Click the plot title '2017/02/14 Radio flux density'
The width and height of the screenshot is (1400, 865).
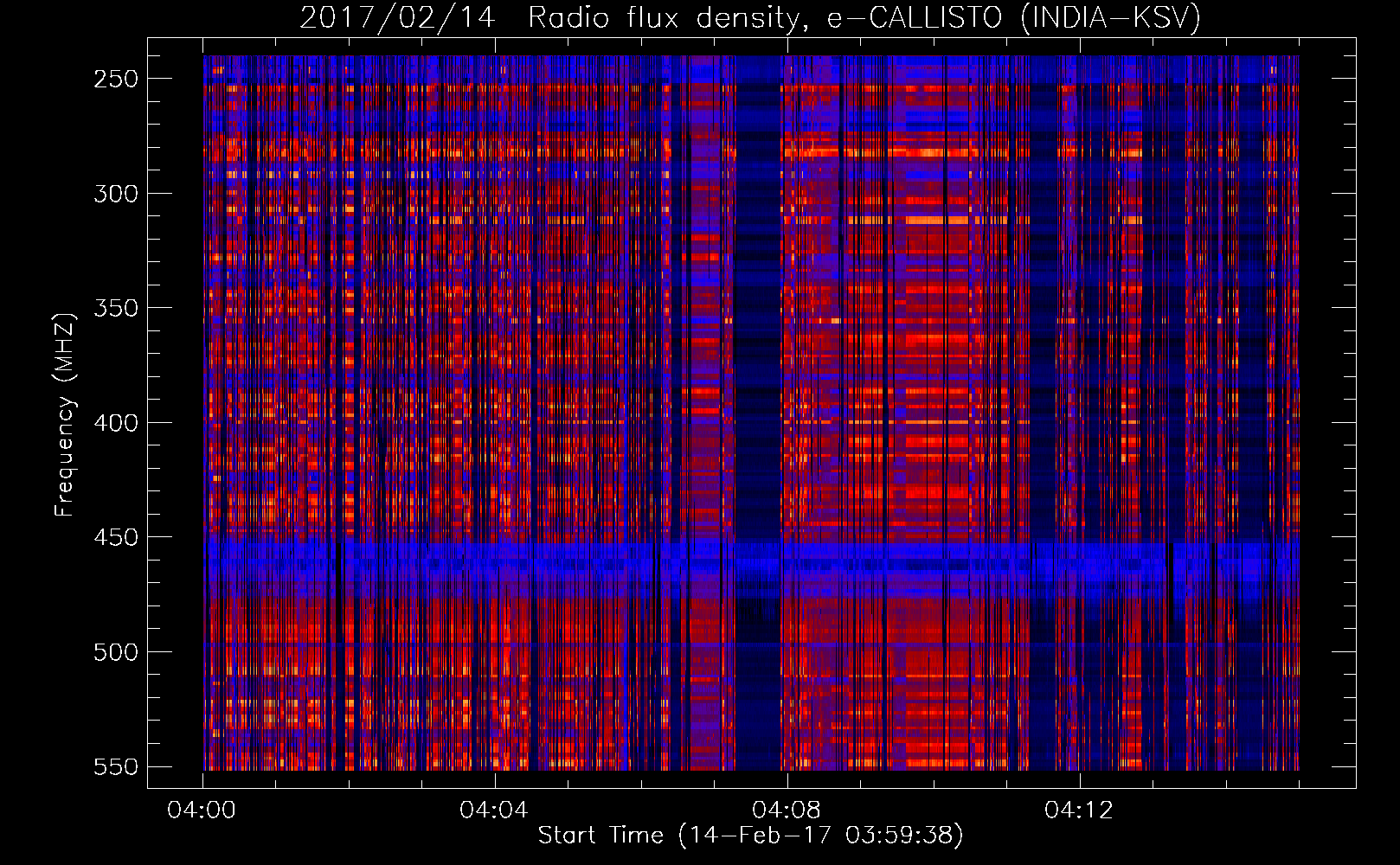click(750, 17)
